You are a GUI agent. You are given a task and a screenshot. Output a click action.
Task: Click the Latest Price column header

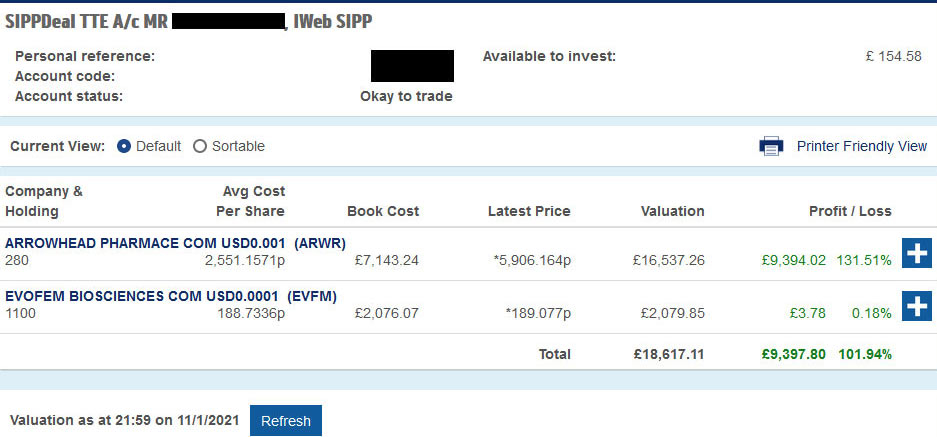click(x=529, y=211)
